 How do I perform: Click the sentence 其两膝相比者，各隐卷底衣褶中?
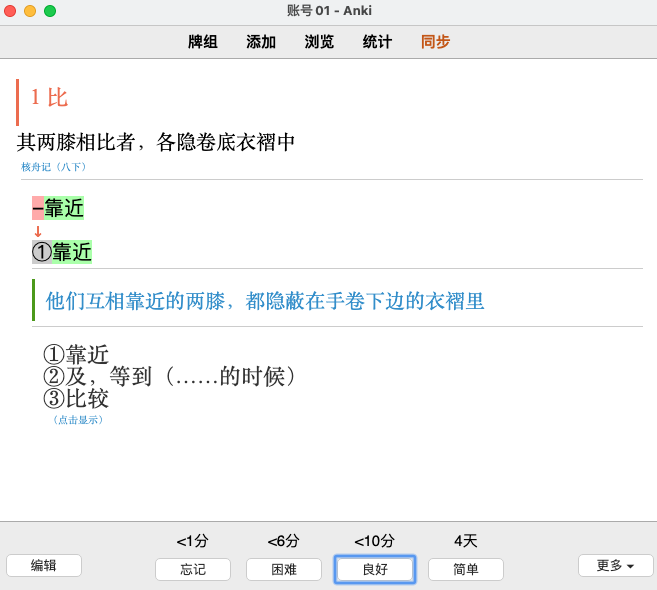[x=156, y=142]
